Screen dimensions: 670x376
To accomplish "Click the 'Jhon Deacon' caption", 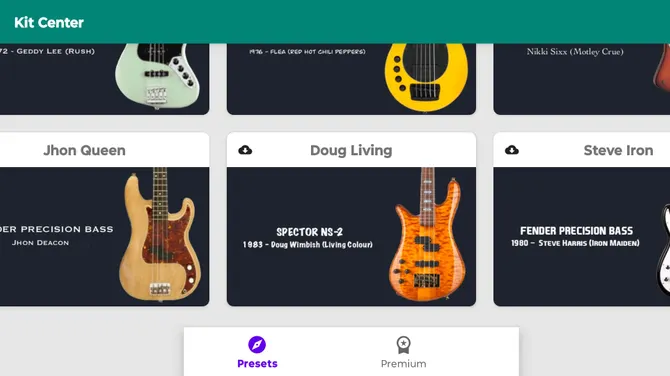I will (x=40, y=243).
